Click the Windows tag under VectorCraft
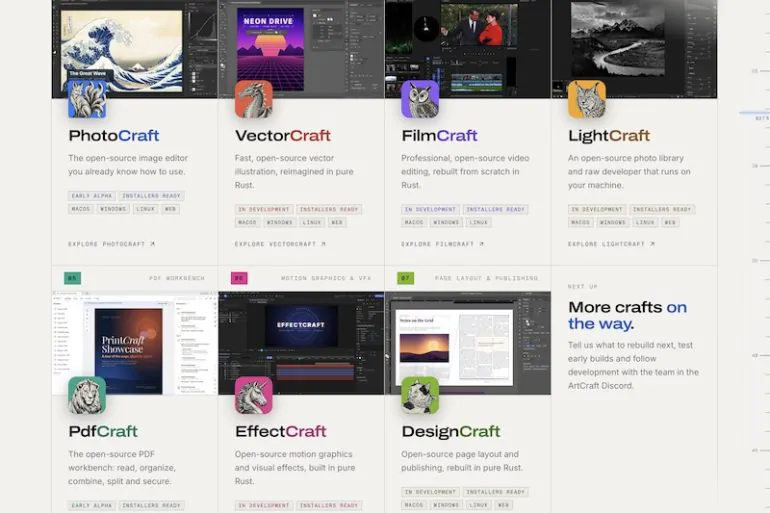The width and height of the screenshot is (770, 513). tap(279, 222)
